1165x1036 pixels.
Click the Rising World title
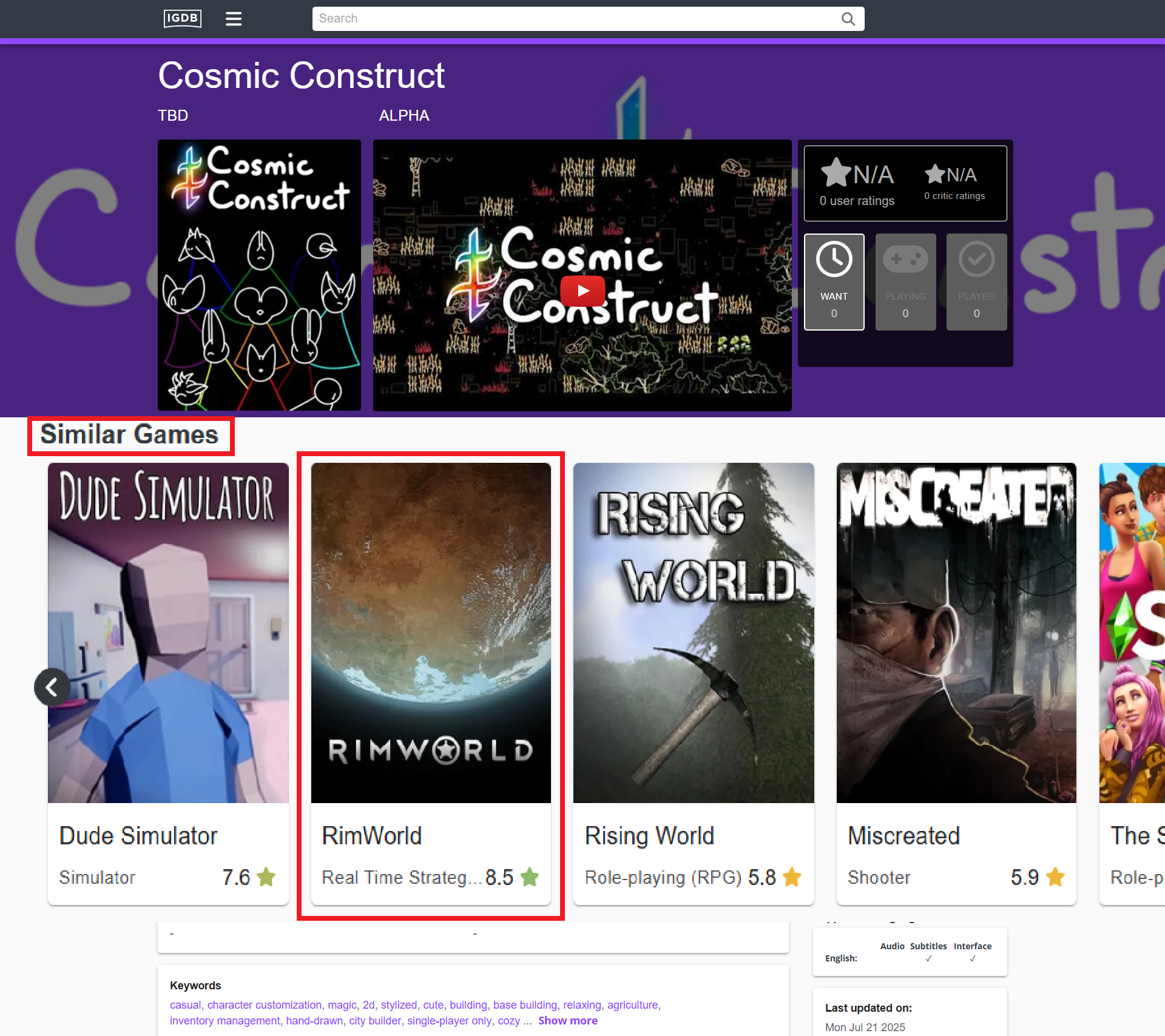[649, 835]
